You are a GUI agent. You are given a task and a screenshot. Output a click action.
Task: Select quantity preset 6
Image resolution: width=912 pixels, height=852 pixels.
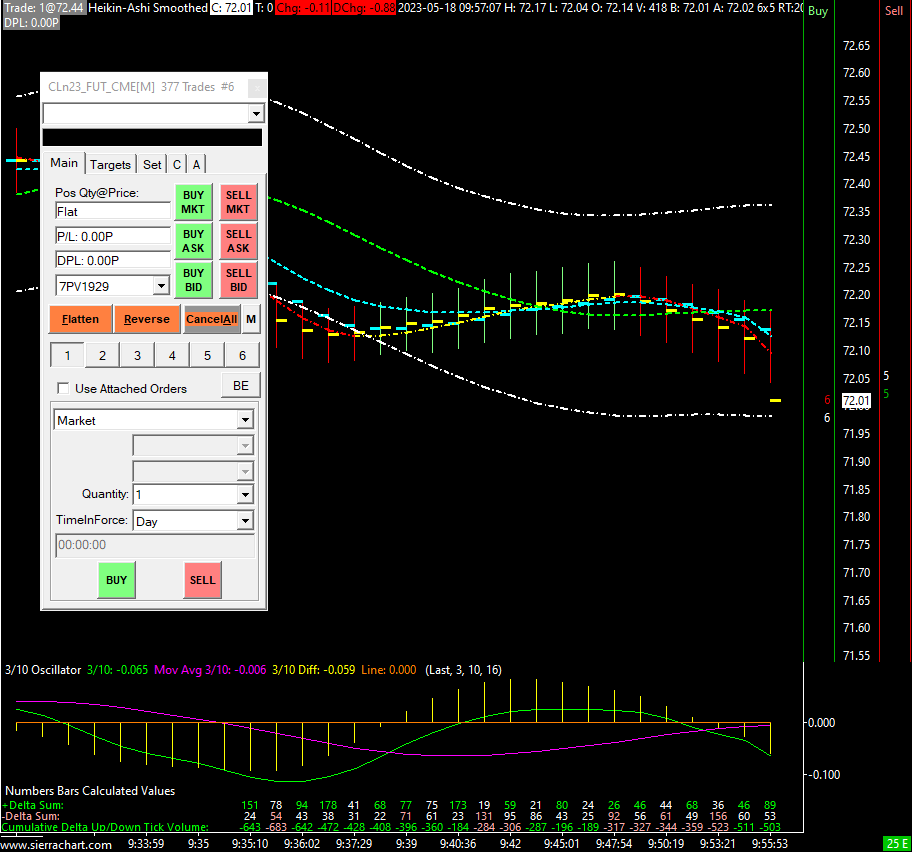click(x=242, y=355)
